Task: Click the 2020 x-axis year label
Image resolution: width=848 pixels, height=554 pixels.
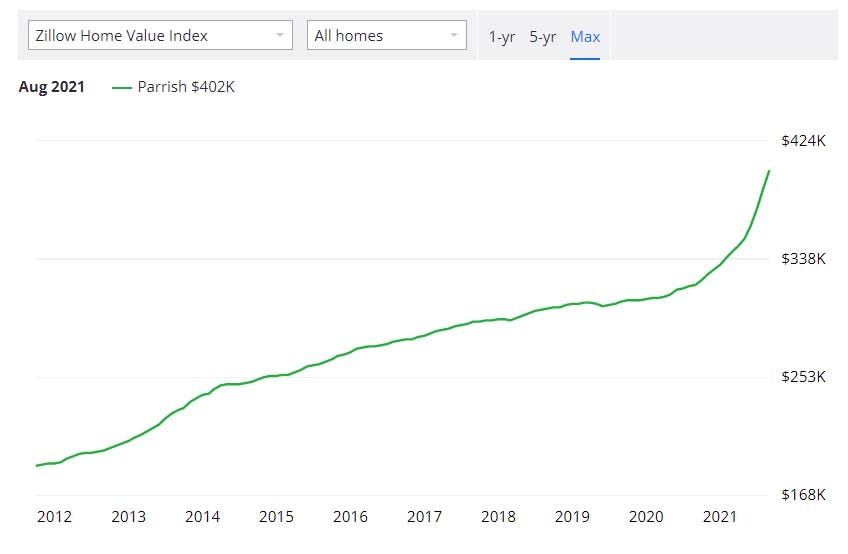Action: (646, 517)
